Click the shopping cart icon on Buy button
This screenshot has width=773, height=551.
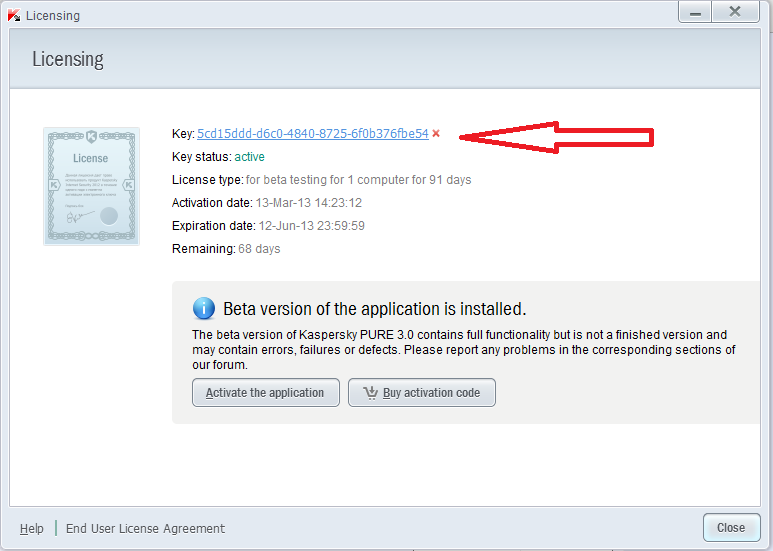371,392
